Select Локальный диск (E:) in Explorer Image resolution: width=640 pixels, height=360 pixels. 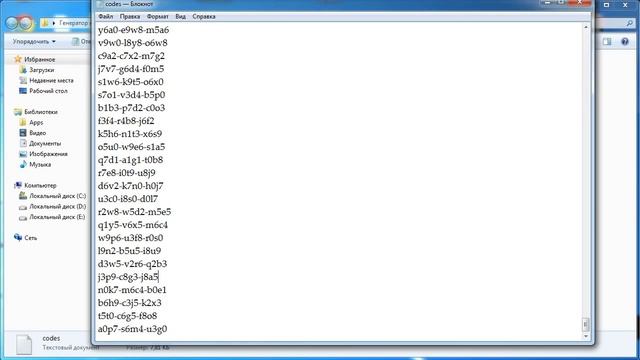[57, 217]
